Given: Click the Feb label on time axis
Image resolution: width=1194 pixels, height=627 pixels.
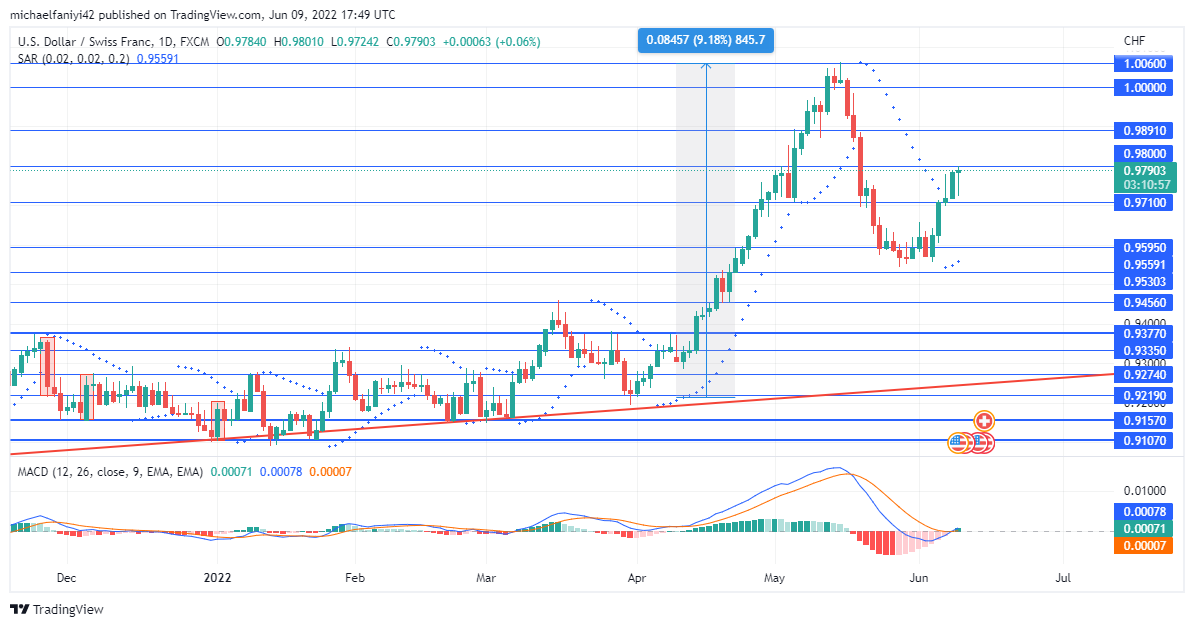Looking at the screenshot, I should point(355,577).
